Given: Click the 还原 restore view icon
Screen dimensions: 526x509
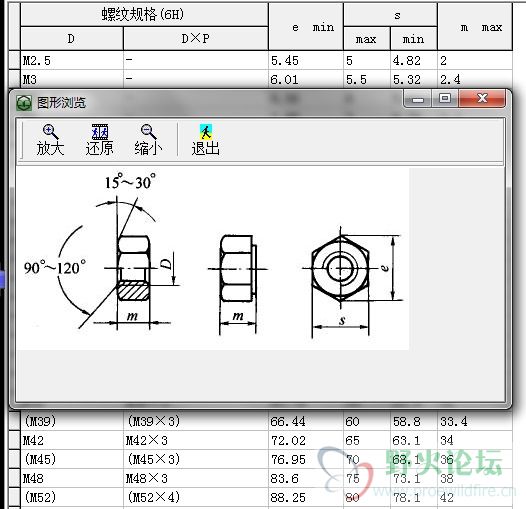Looking at the screenshot, I should (x=100, y=132).
